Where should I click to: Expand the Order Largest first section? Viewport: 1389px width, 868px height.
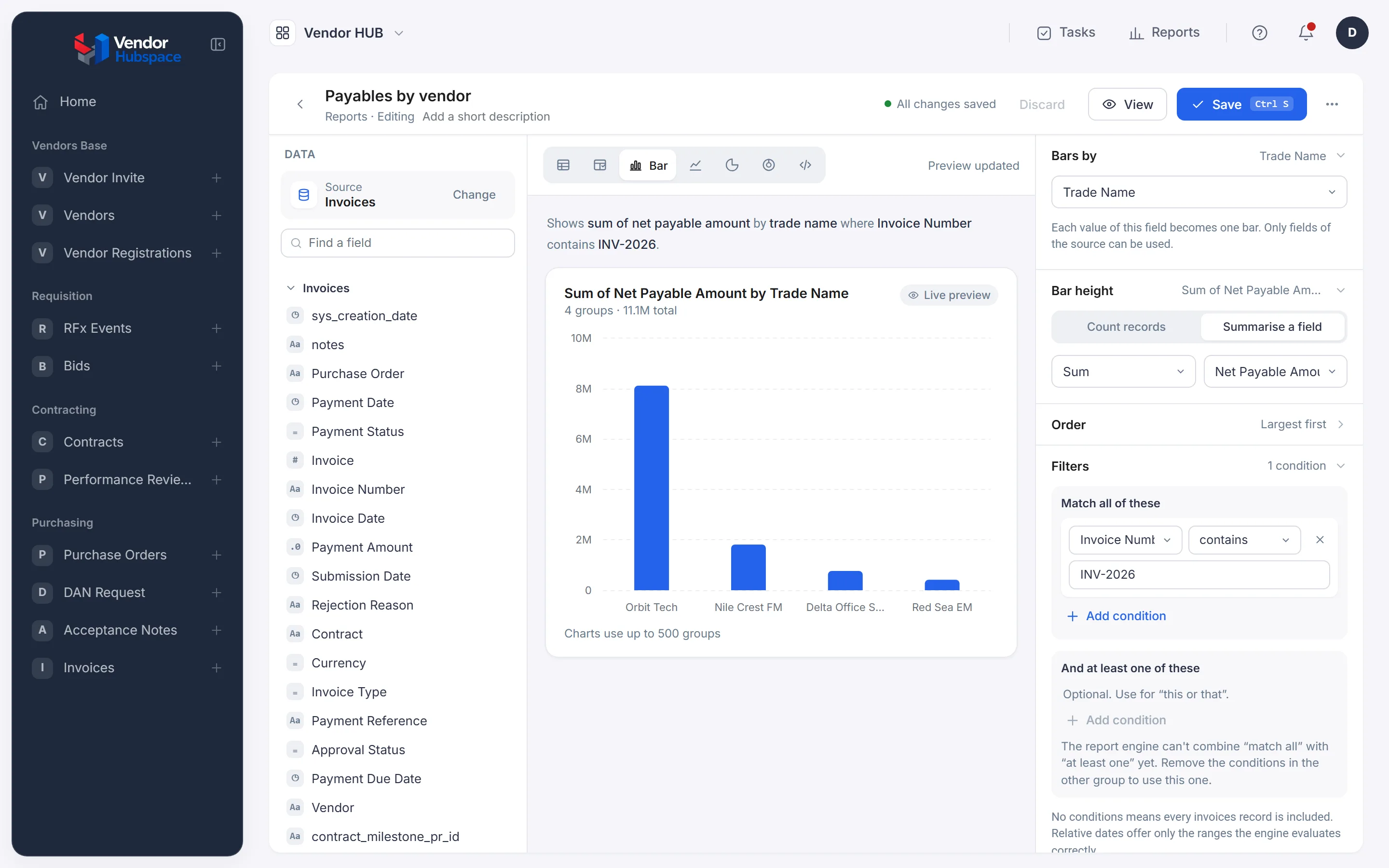coord(1198,424)
